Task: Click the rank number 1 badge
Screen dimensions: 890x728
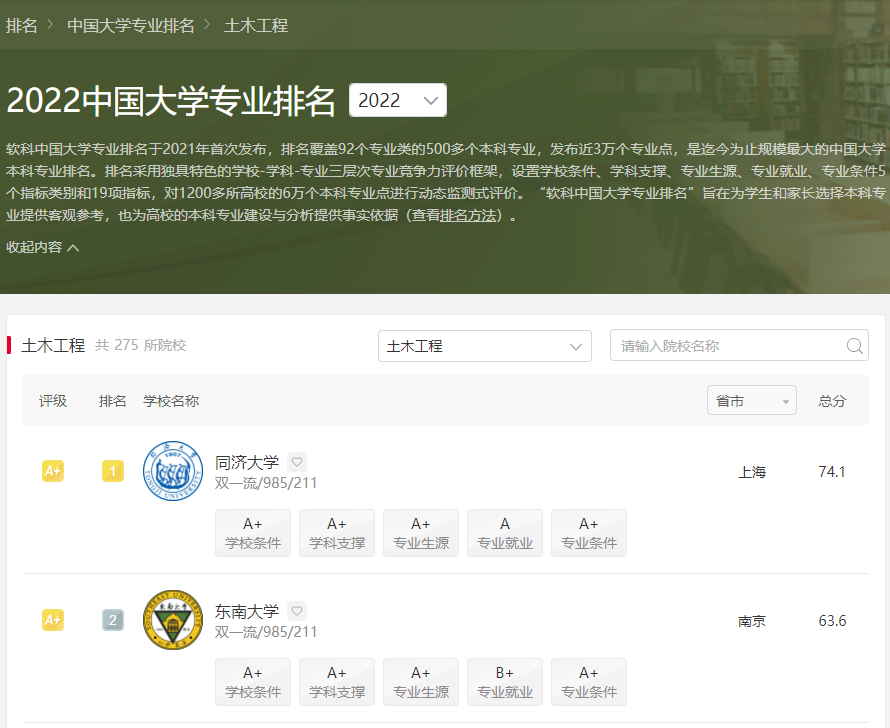Action: (112, 470)
